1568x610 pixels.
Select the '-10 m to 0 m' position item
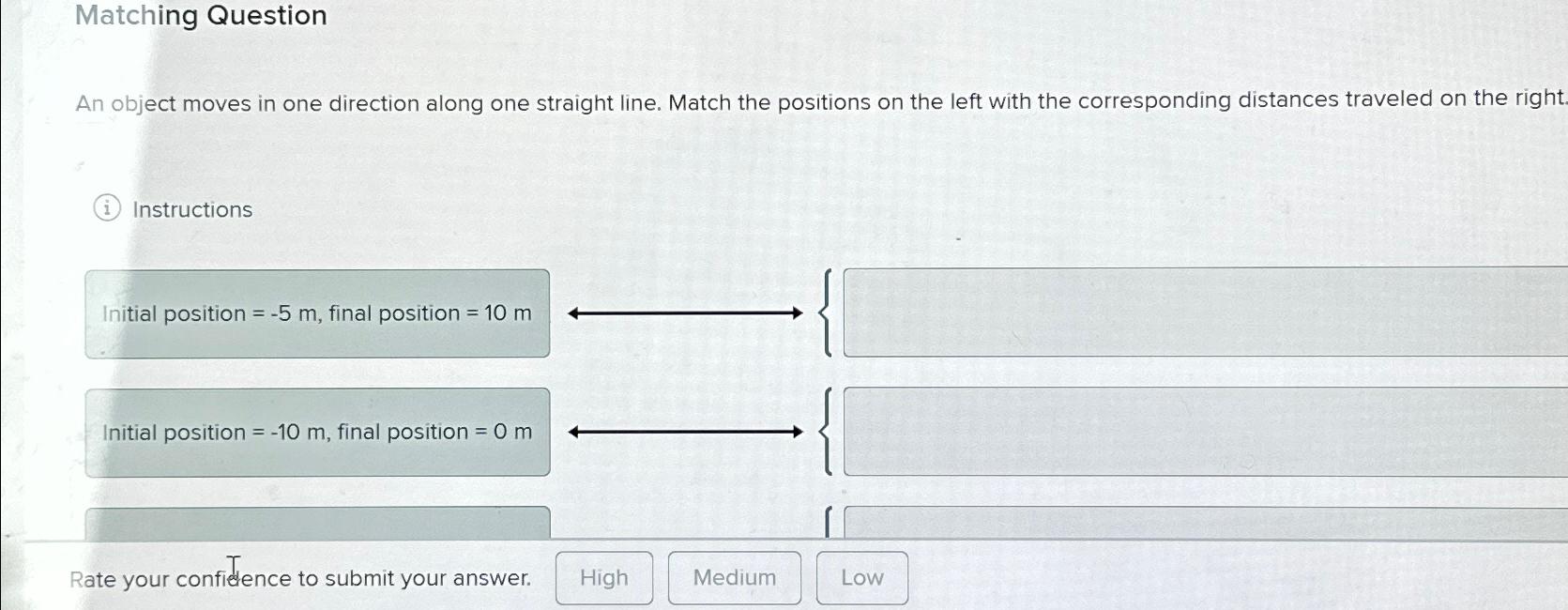pos(317,432)
